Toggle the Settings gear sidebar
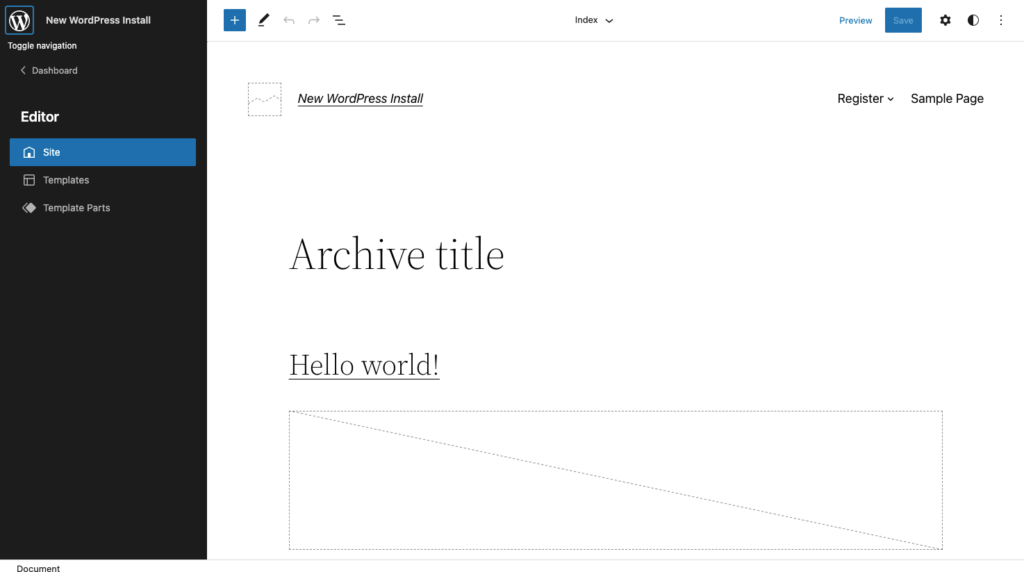The height and width of the screenshot is (572, 1024). [x=945, y=20]
